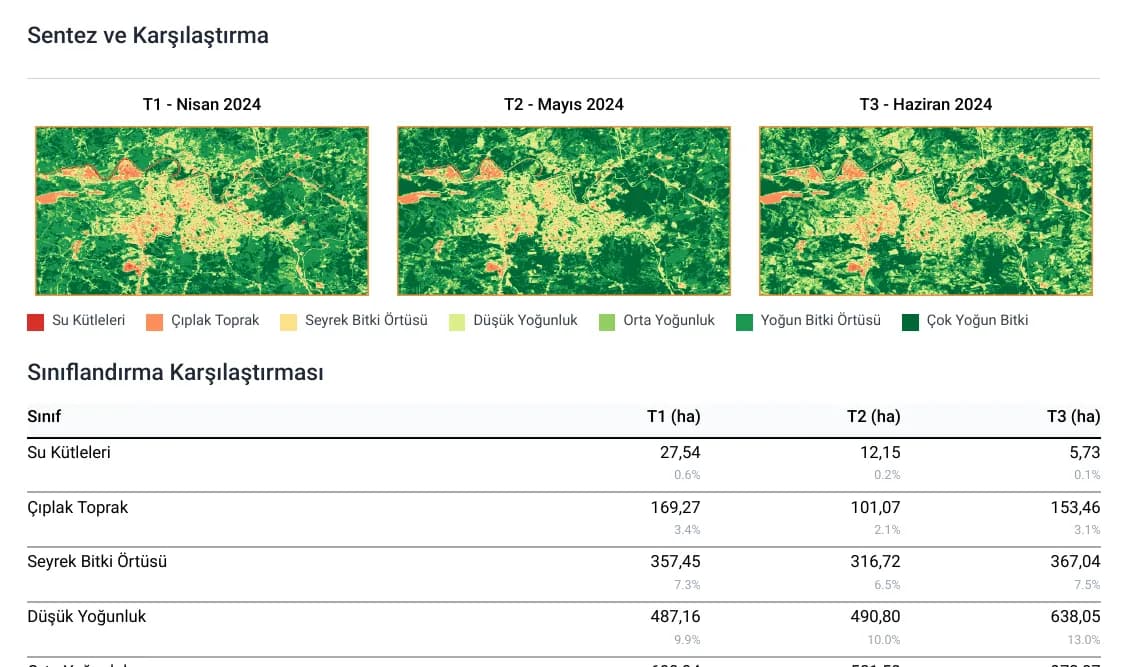Click the 'T3 (ha)' column header

[1074, 416]
